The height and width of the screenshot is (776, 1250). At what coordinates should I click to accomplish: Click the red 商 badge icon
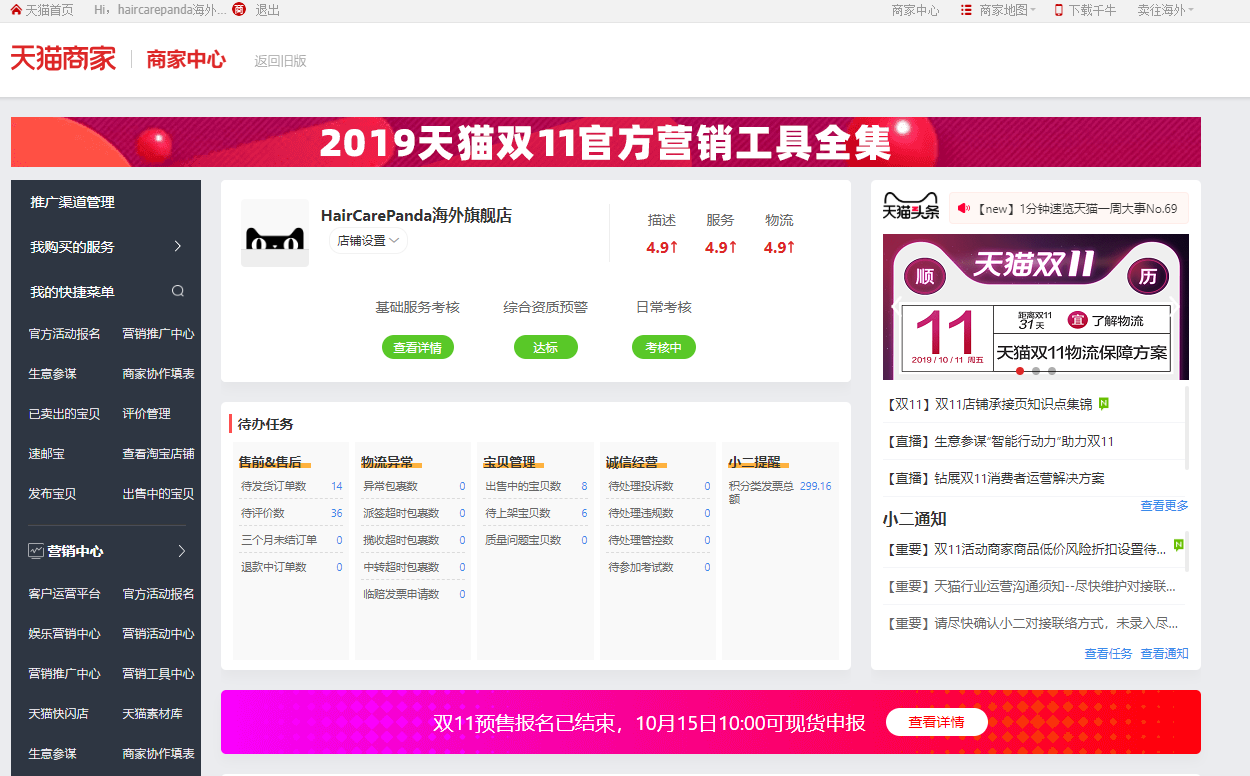[239, 10]
